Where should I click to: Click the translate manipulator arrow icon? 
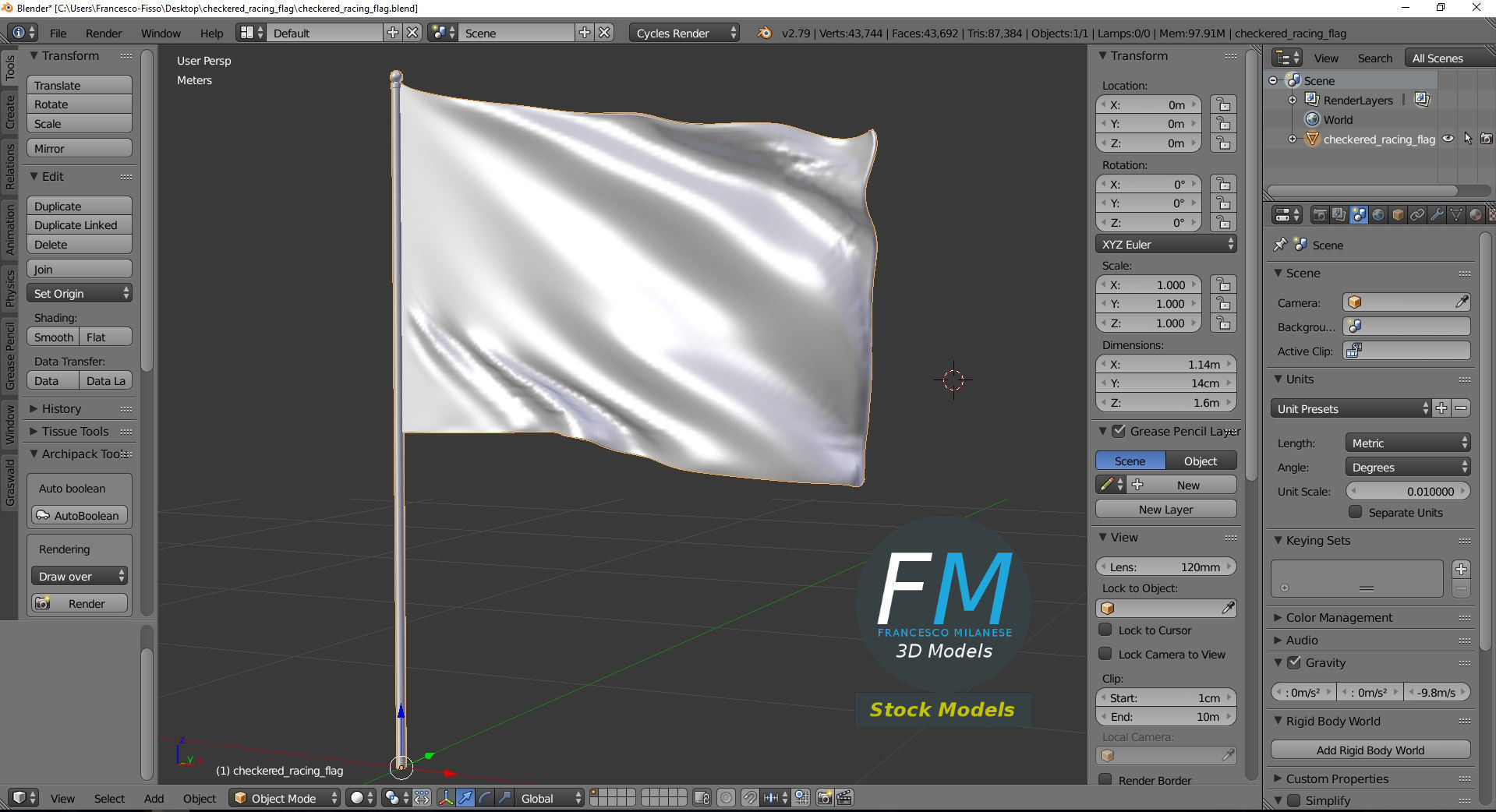(465, 798)
